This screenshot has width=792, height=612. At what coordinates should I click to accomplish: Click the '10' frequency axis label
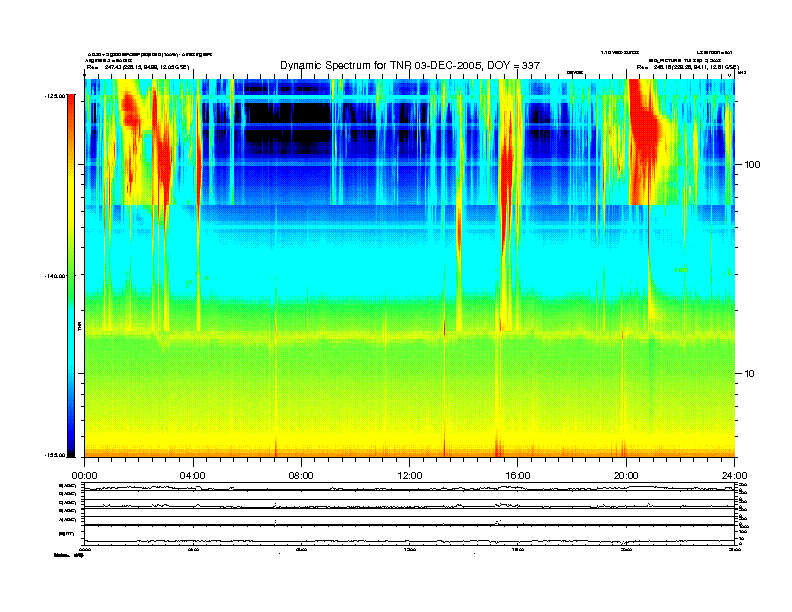[750, 374]
